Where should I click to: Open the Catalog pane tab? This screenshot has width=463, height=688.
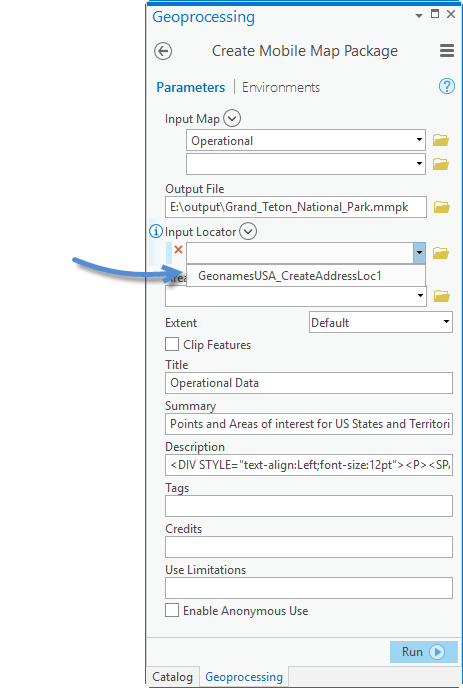click(172, 677)
